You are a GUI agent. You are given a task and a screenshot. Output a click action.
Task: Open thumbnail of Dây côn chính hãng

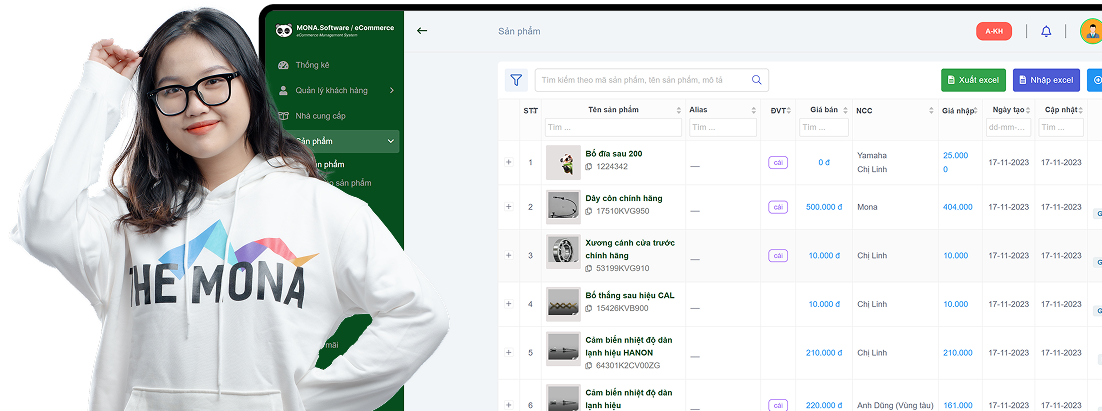click(x=564, y=207)
